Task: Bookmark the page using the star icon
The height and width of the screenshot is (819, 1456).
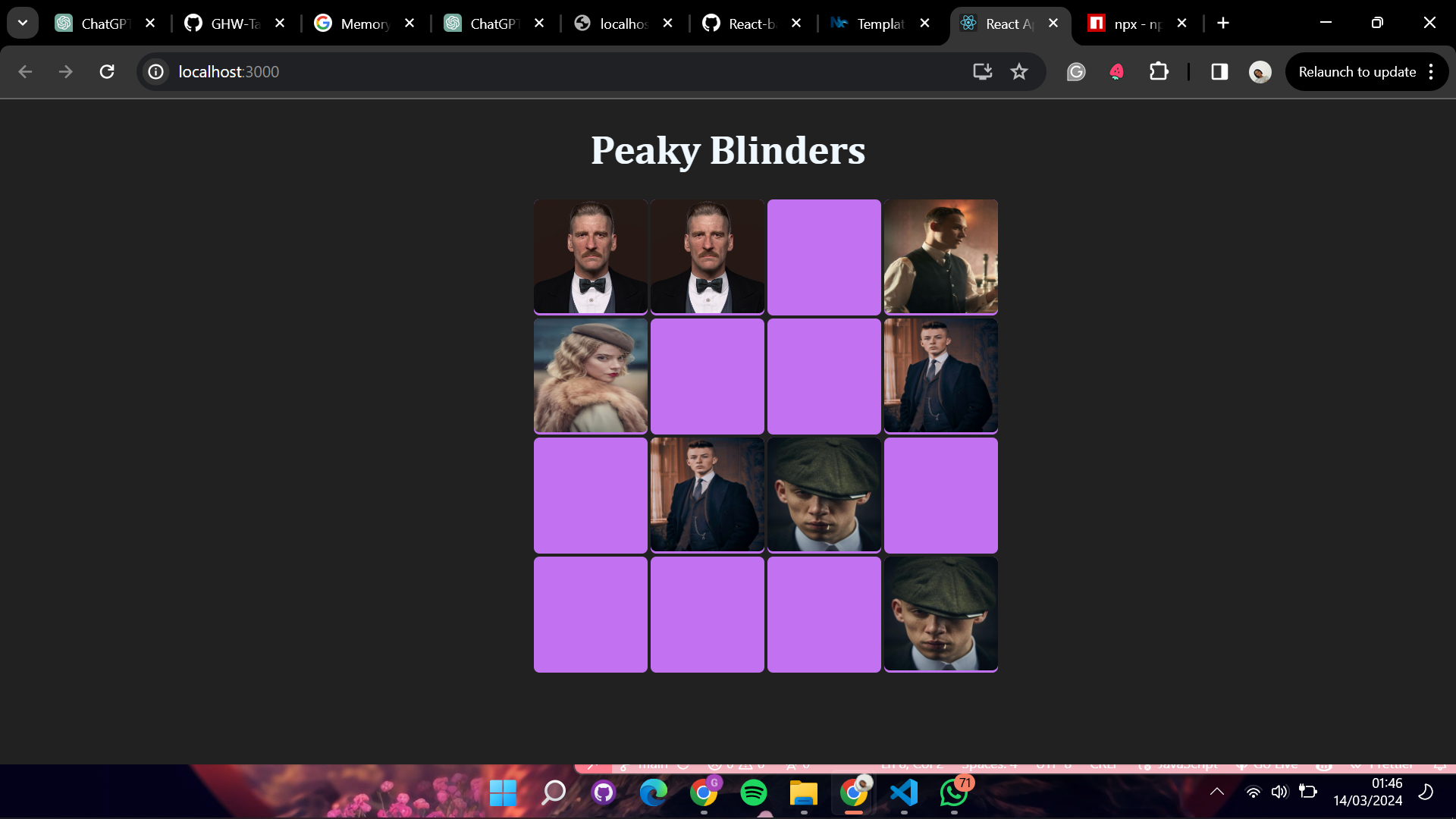Action: click(1019, 71)
